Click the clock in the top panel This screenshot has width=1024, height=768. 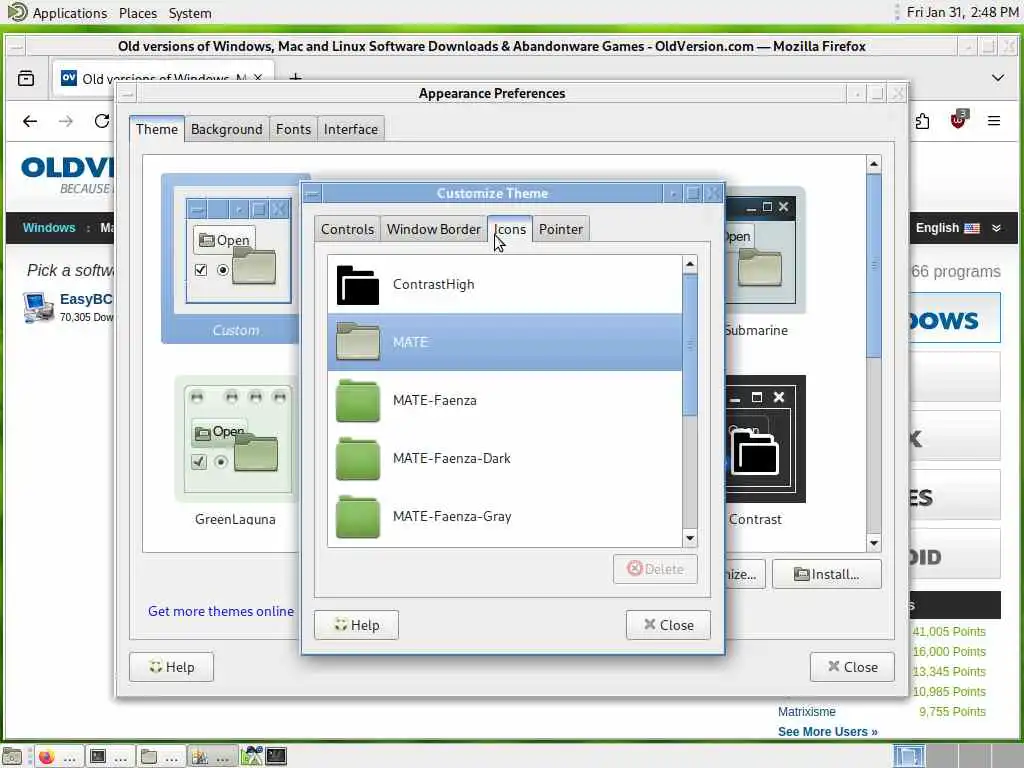(962, 12)
